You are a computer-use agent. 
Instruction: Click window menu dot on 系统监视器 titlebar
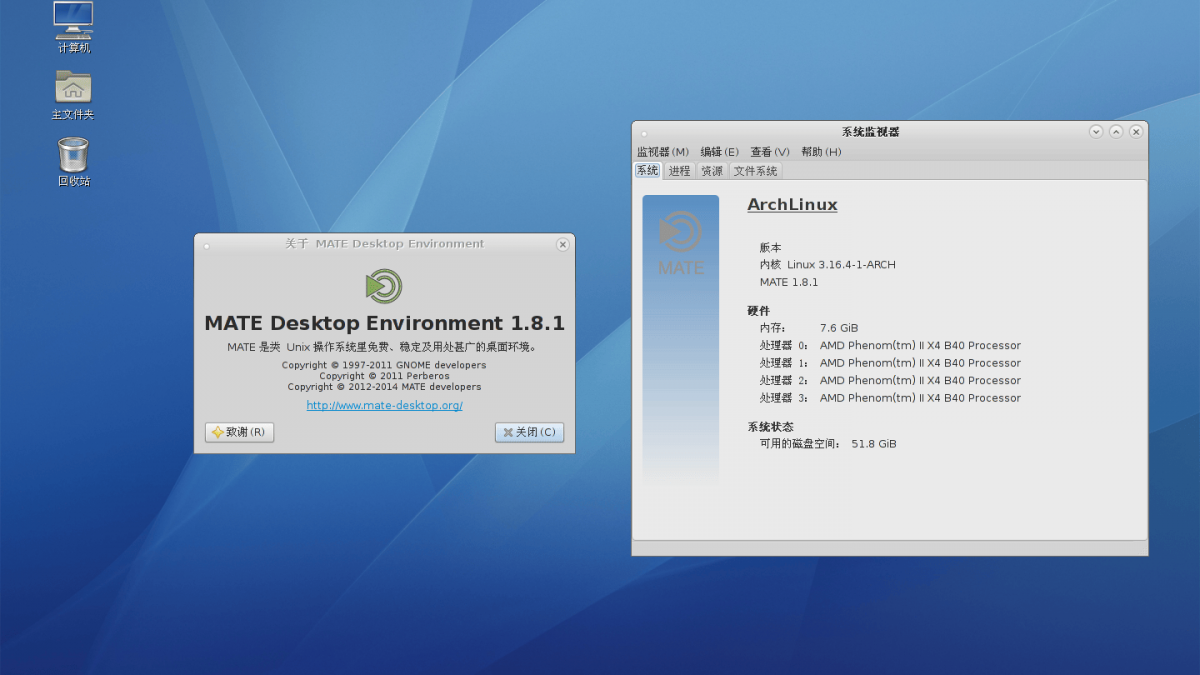tap(644, 133)
